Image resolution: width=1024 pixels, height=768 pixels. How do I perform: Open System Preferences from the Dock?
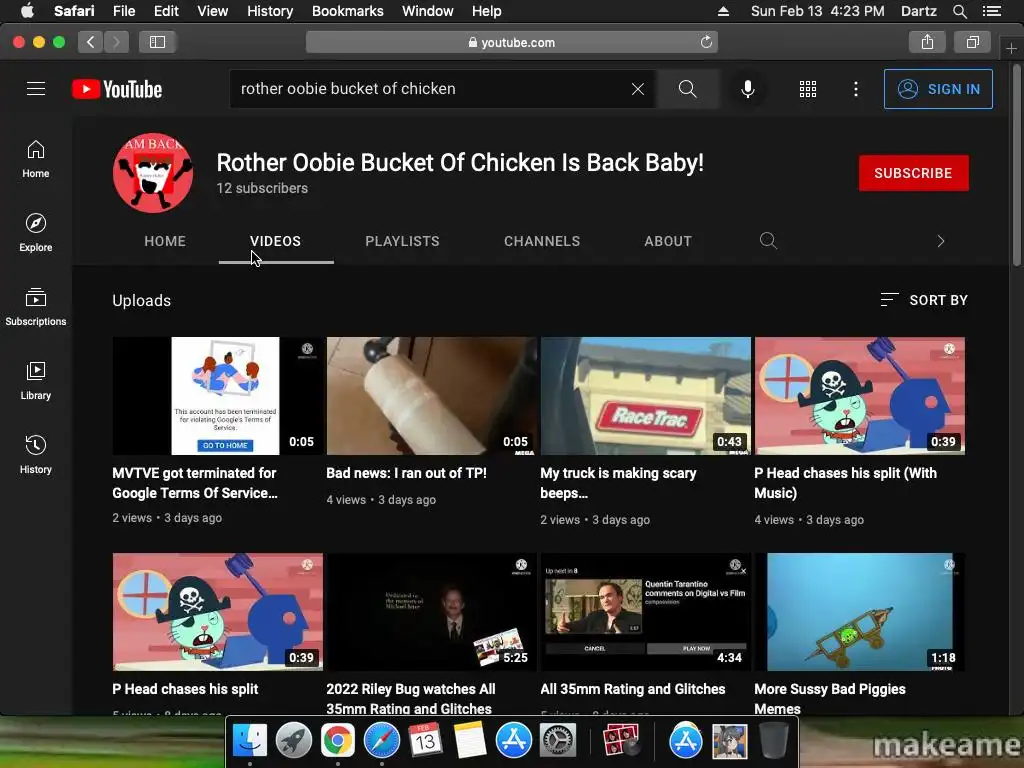pyautogui.click(x=558, y=741)
